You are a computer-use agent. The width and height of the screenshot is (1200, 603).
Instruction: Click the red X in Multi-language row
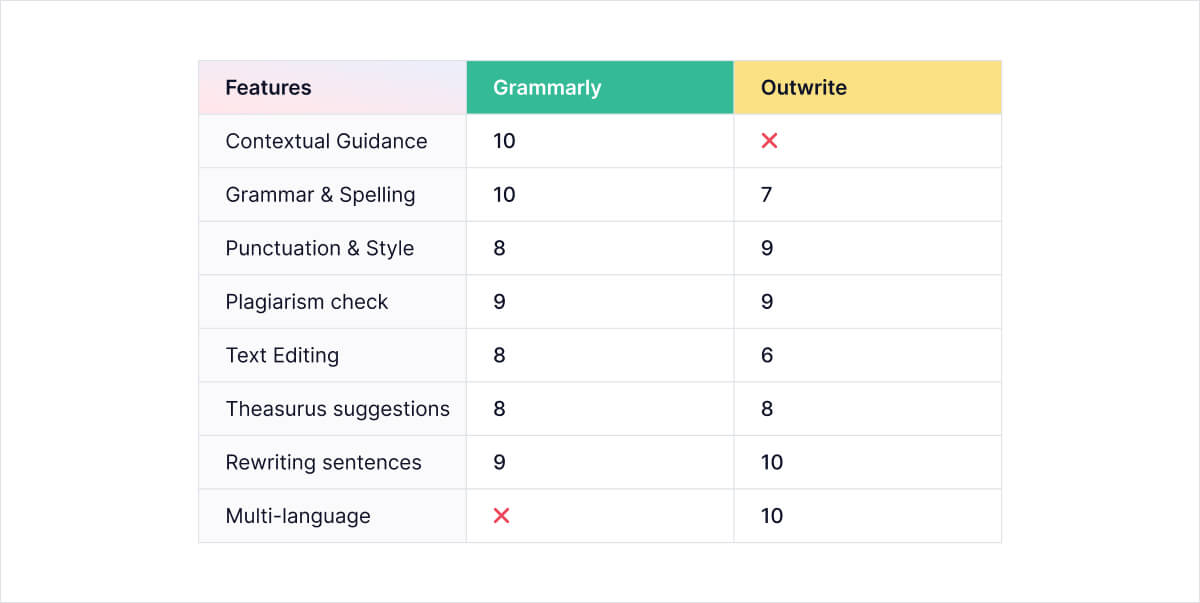(x=502, y=516)
